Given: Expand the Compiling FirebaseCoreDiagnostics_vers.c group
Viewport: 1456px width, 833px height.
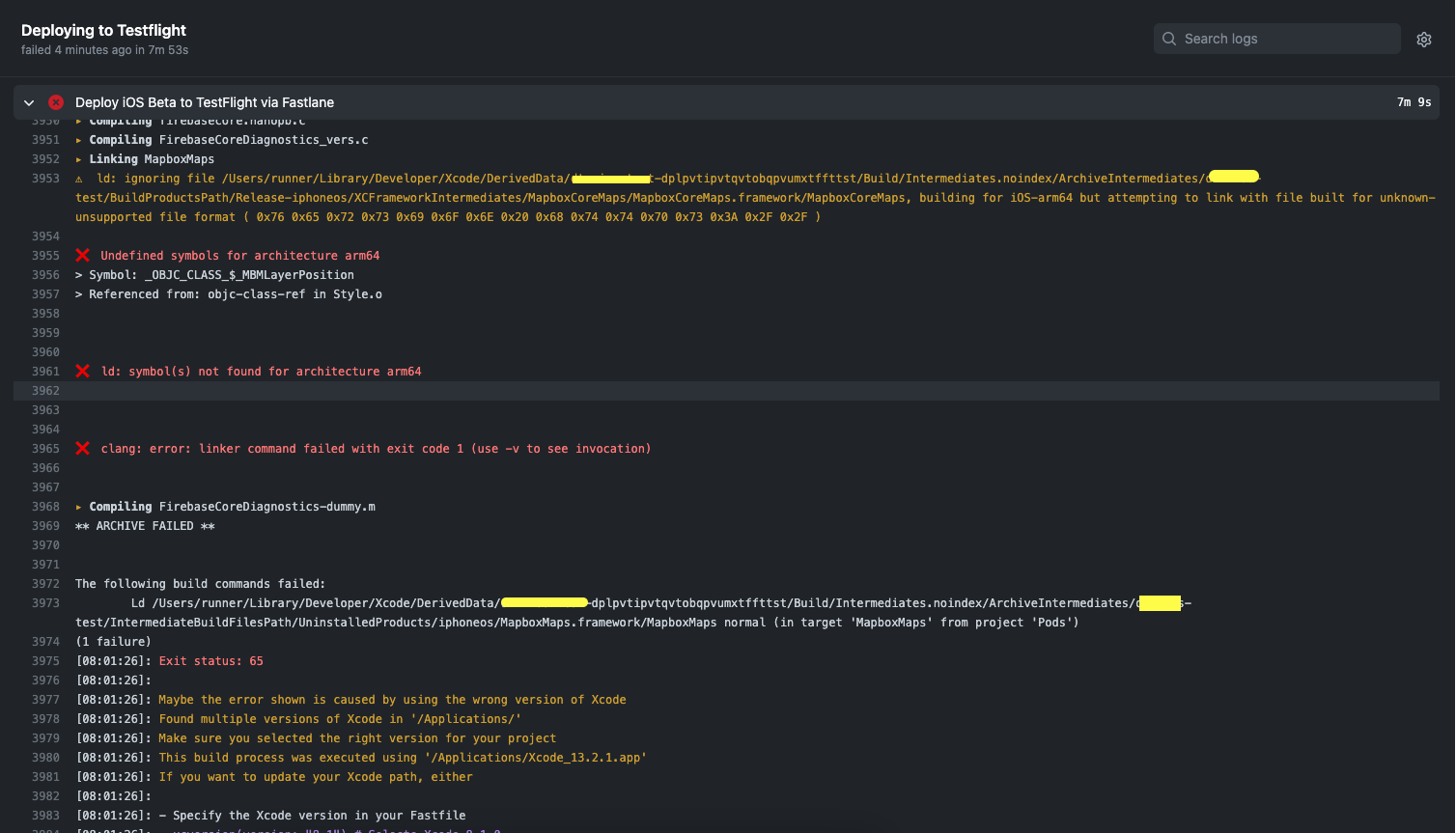Looking at the screenshot, I should 78,139.
